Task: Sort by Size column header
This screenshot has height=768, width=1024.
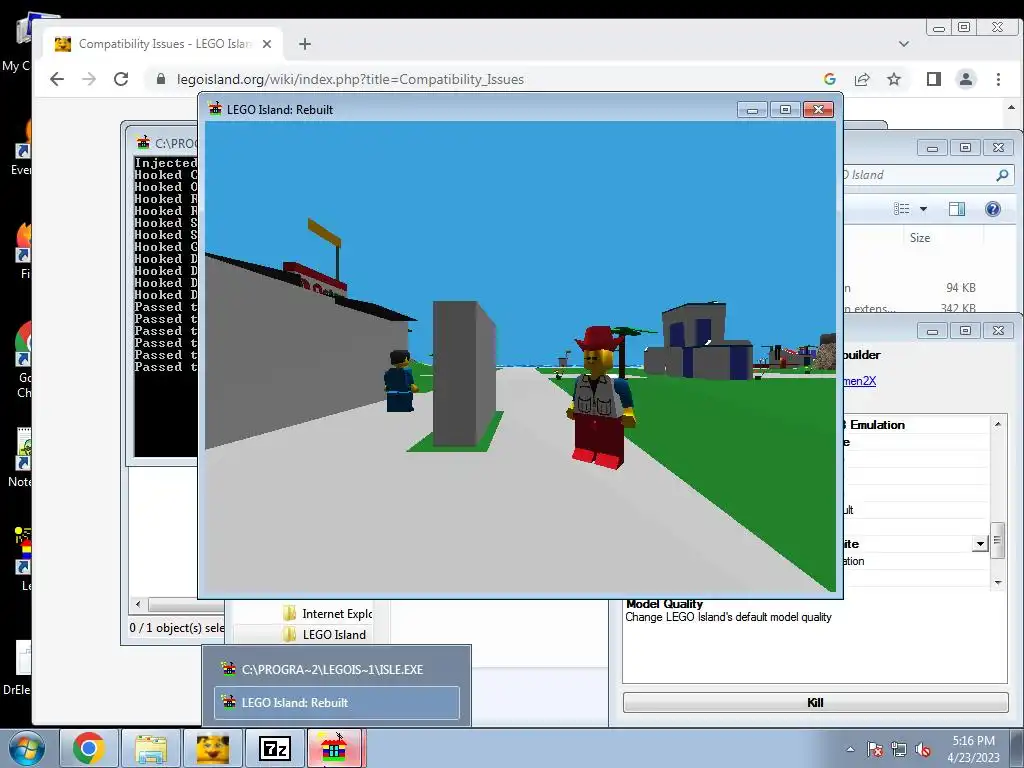Action: (x=920, y=238)
